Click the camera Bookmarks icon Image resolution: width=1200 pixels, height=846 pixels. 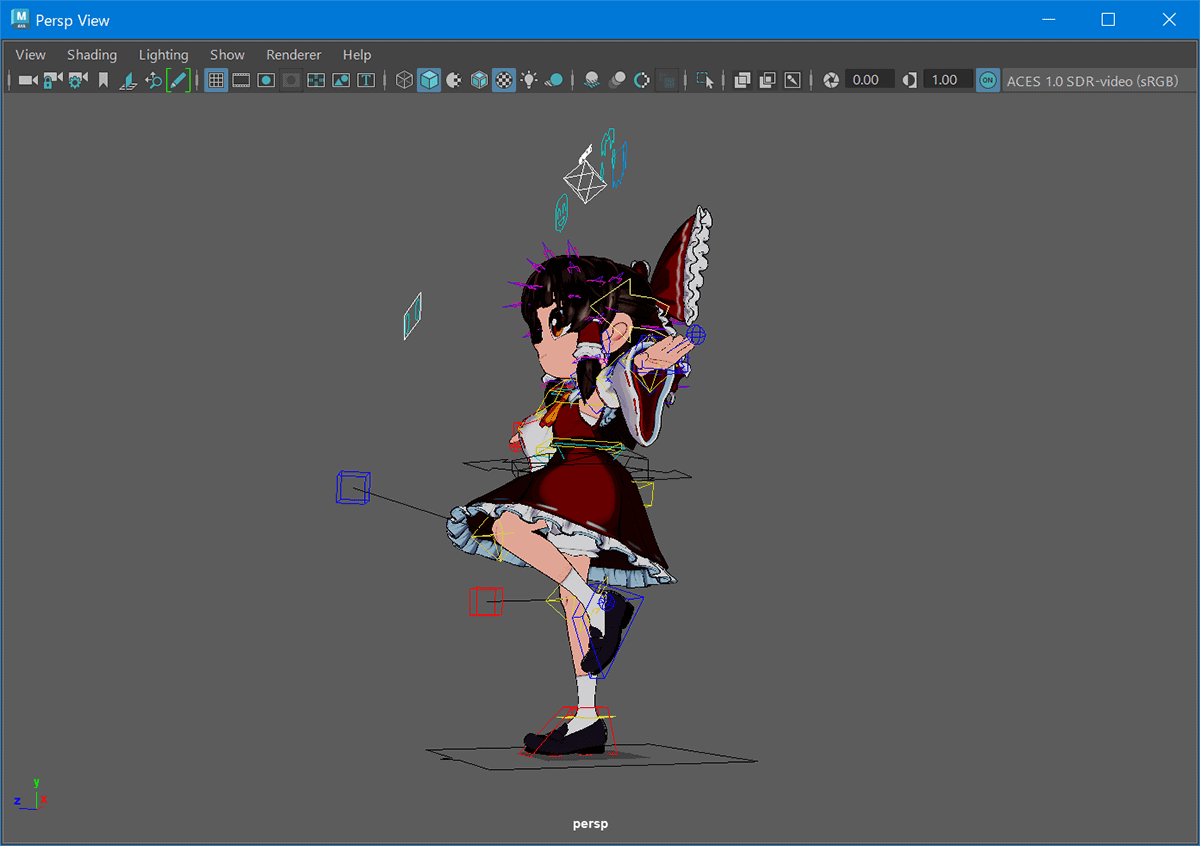[x=103, y=80]
